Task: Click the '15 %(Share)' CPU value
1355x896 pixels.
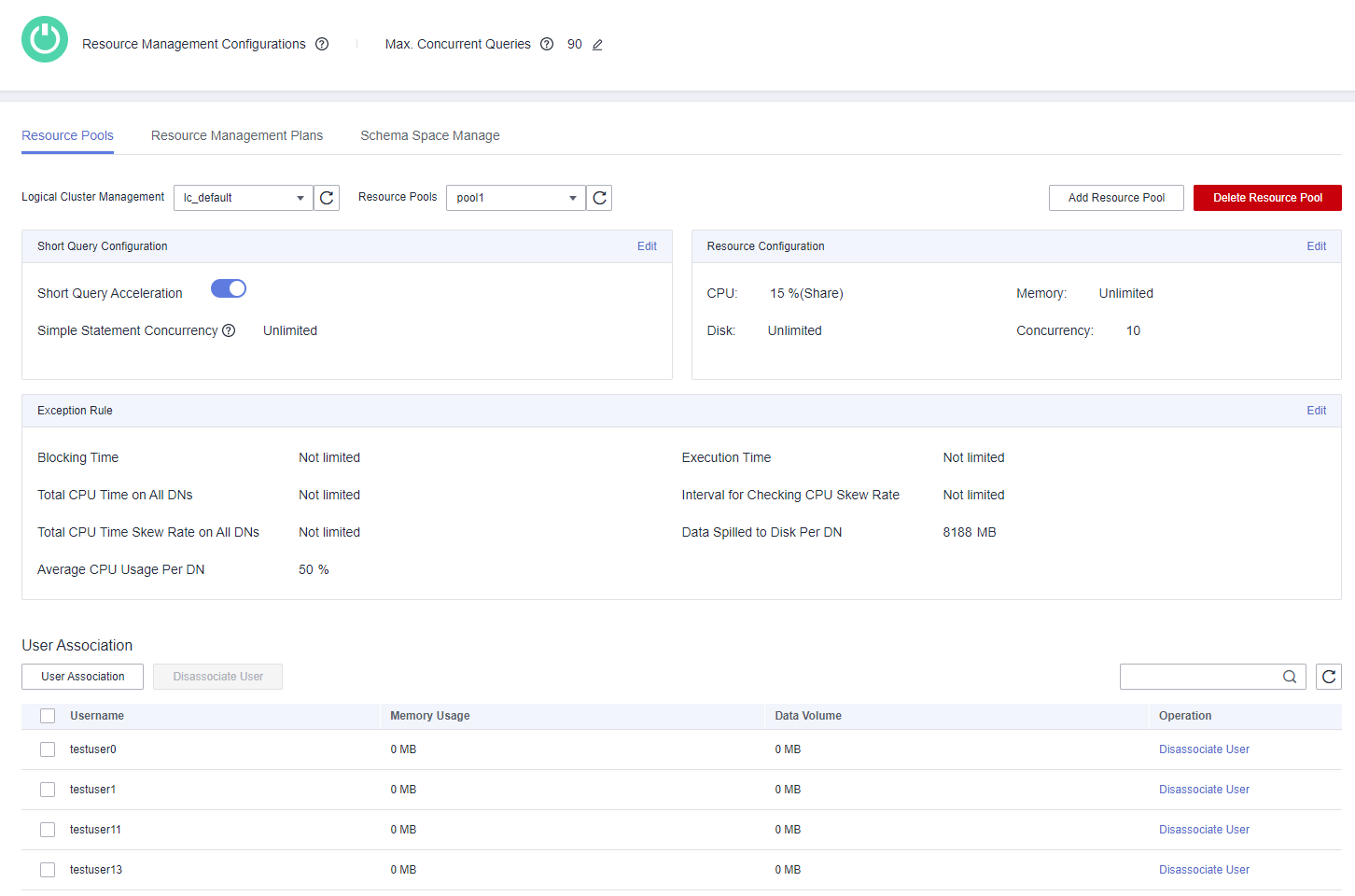Action: pos(806,293)
